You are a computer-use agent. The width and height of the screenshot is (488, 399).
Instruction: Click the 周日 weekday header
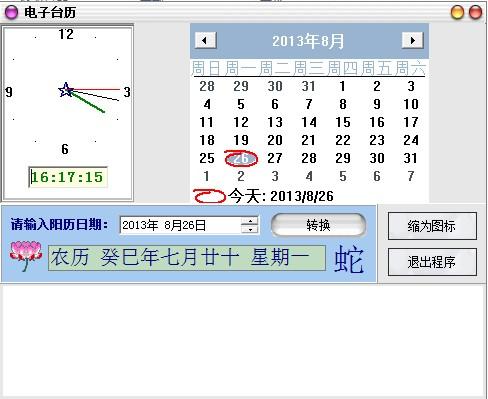[206, 68]
